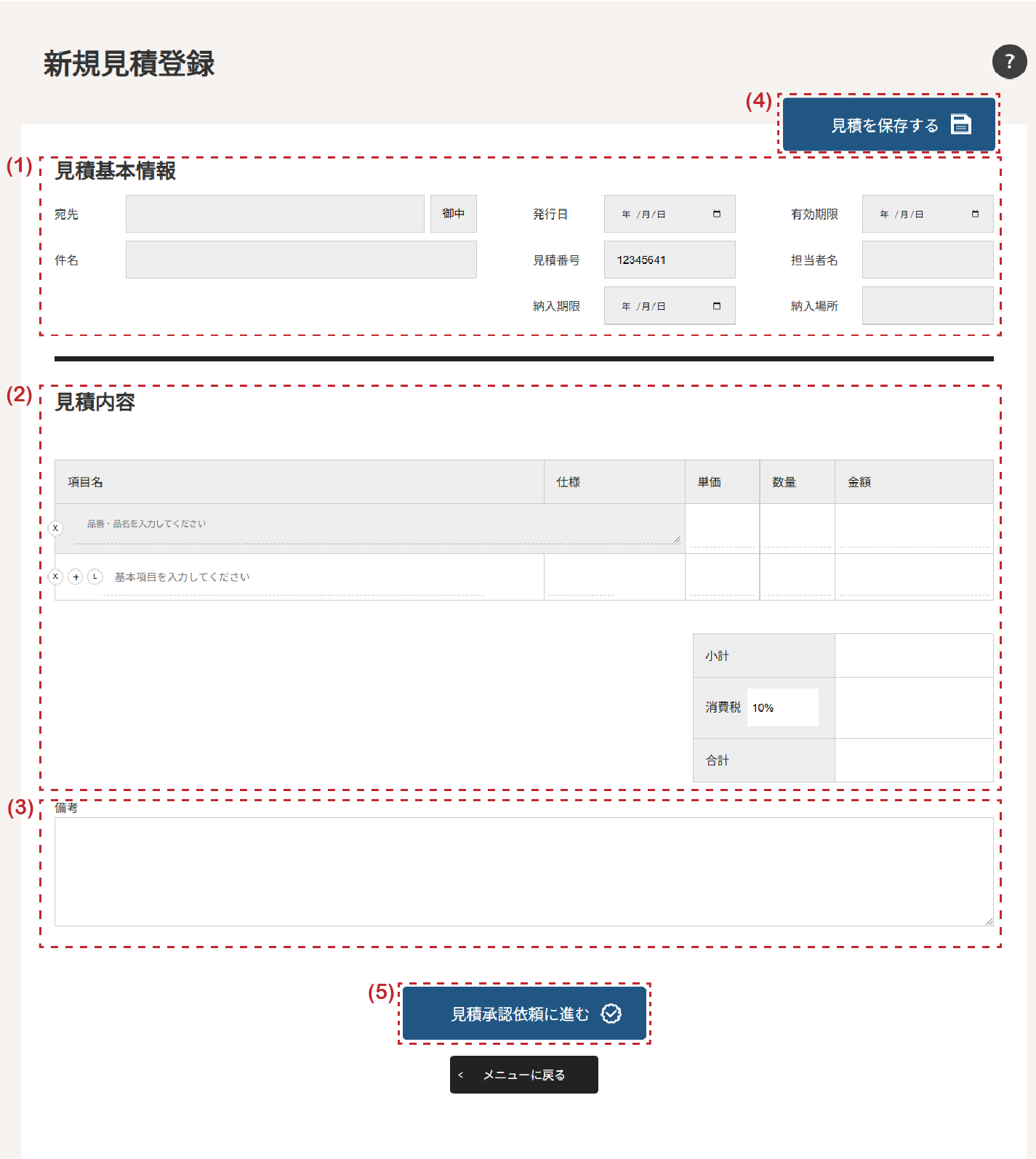Toggle the 御中 honorific button

click(x=453, y=214)
